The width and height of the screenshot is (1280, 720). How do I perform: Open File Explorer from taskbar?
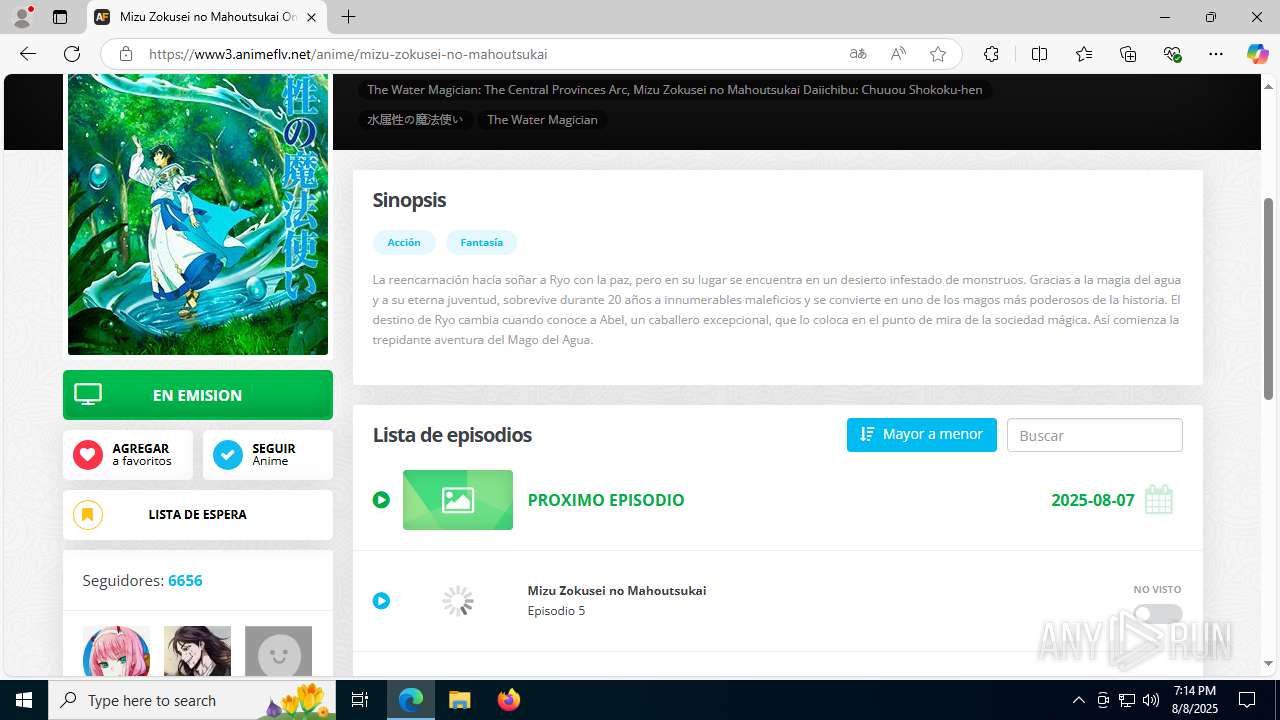tap(459, 700)
